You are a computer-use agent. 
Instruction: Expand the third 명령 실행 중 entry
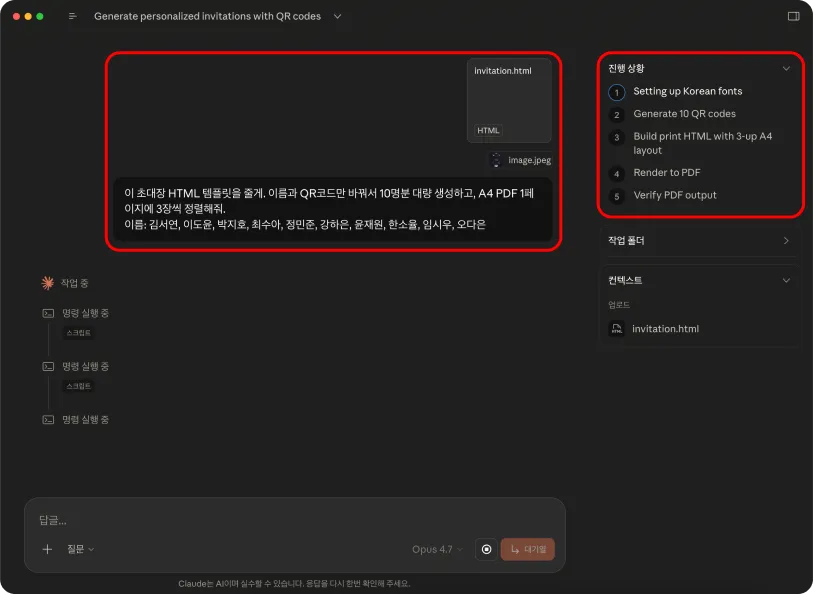pos(86,420)
